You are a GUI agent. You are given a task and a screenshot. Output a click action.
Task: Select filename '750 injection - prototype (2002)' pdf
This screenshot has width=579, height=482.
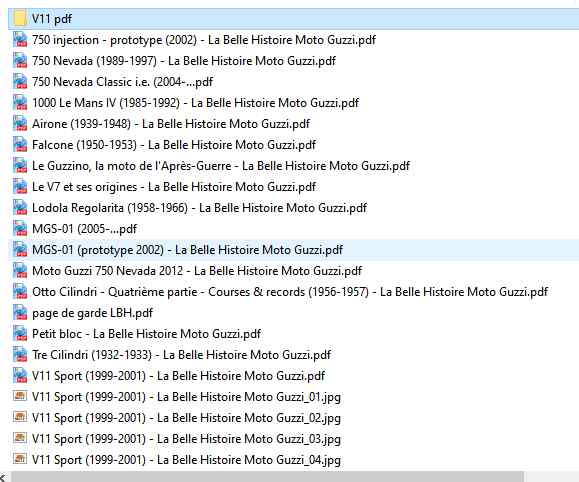204,40
